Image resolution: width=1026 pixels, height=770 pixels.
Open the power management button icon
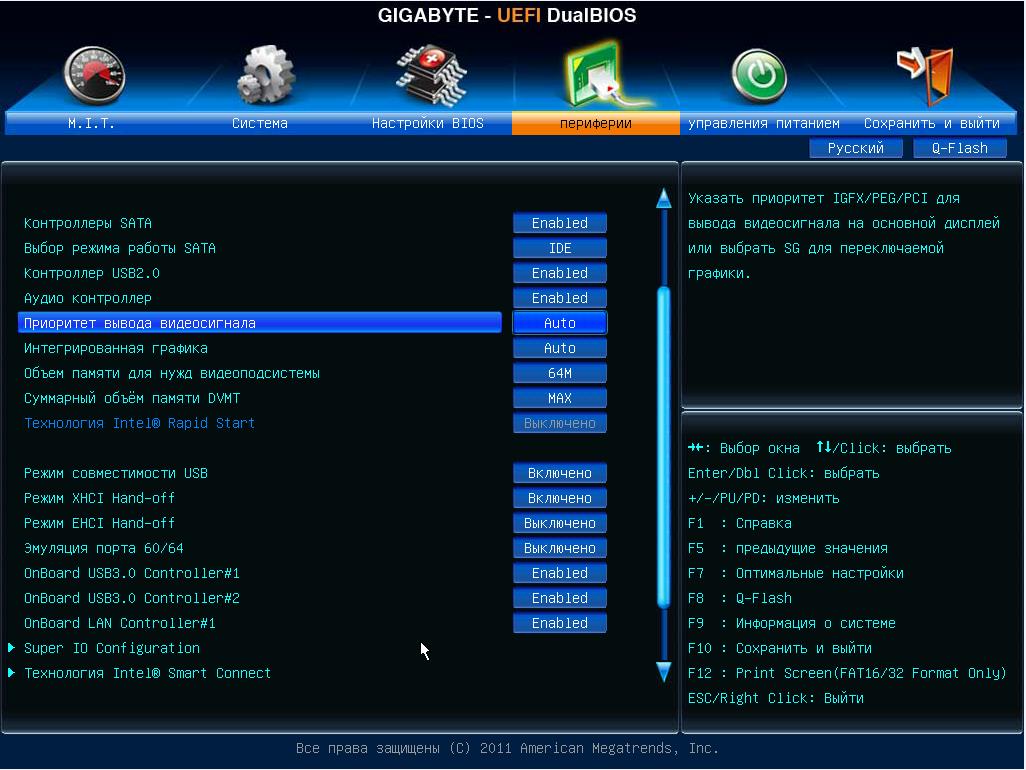click(x=759, y=77)
